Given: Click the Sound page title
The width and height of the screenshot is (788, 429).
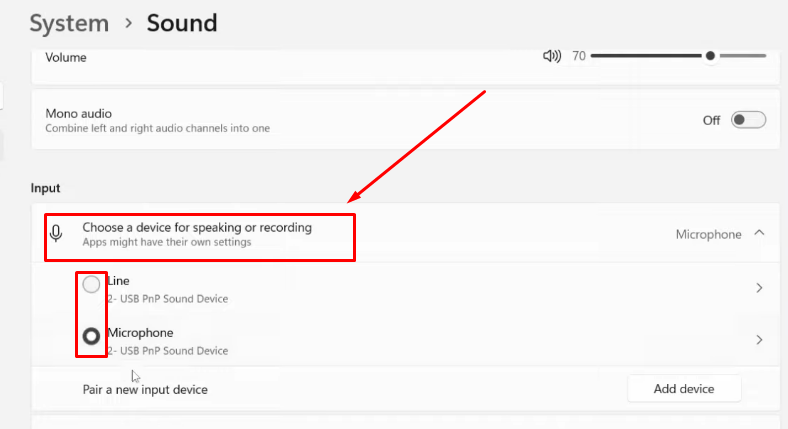Looking at the screenshot, I should (x=182, y=23).
